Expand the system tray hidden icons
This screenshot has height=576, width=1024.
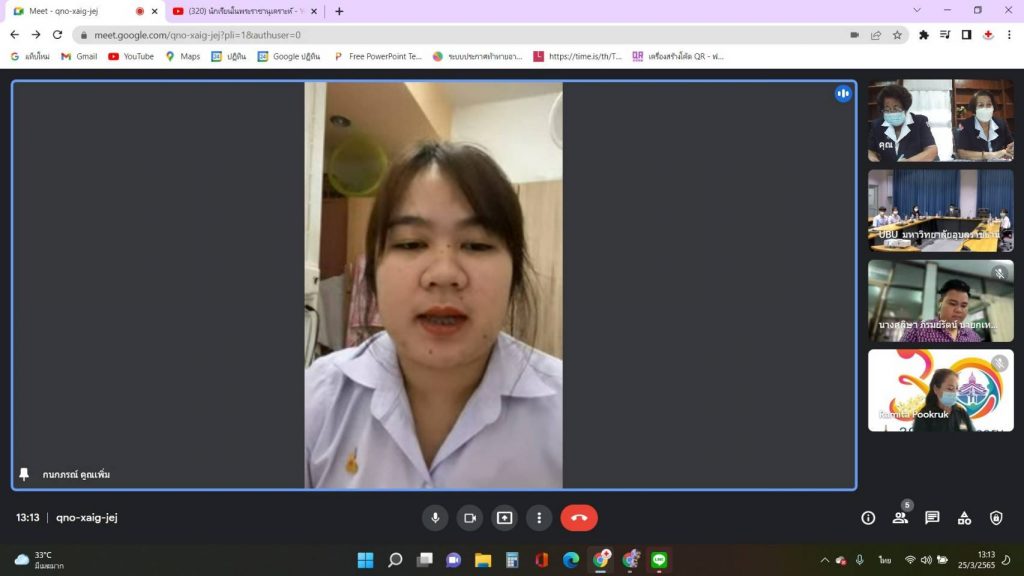(x=825, y=560)
